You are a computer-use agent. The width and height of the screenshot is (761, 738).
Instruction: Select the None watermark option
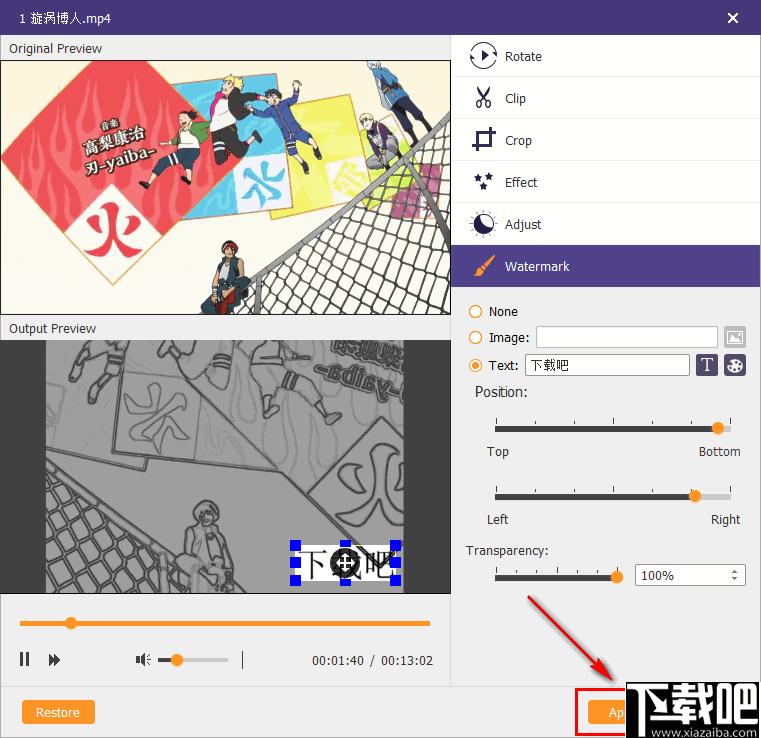coord(475,312)
